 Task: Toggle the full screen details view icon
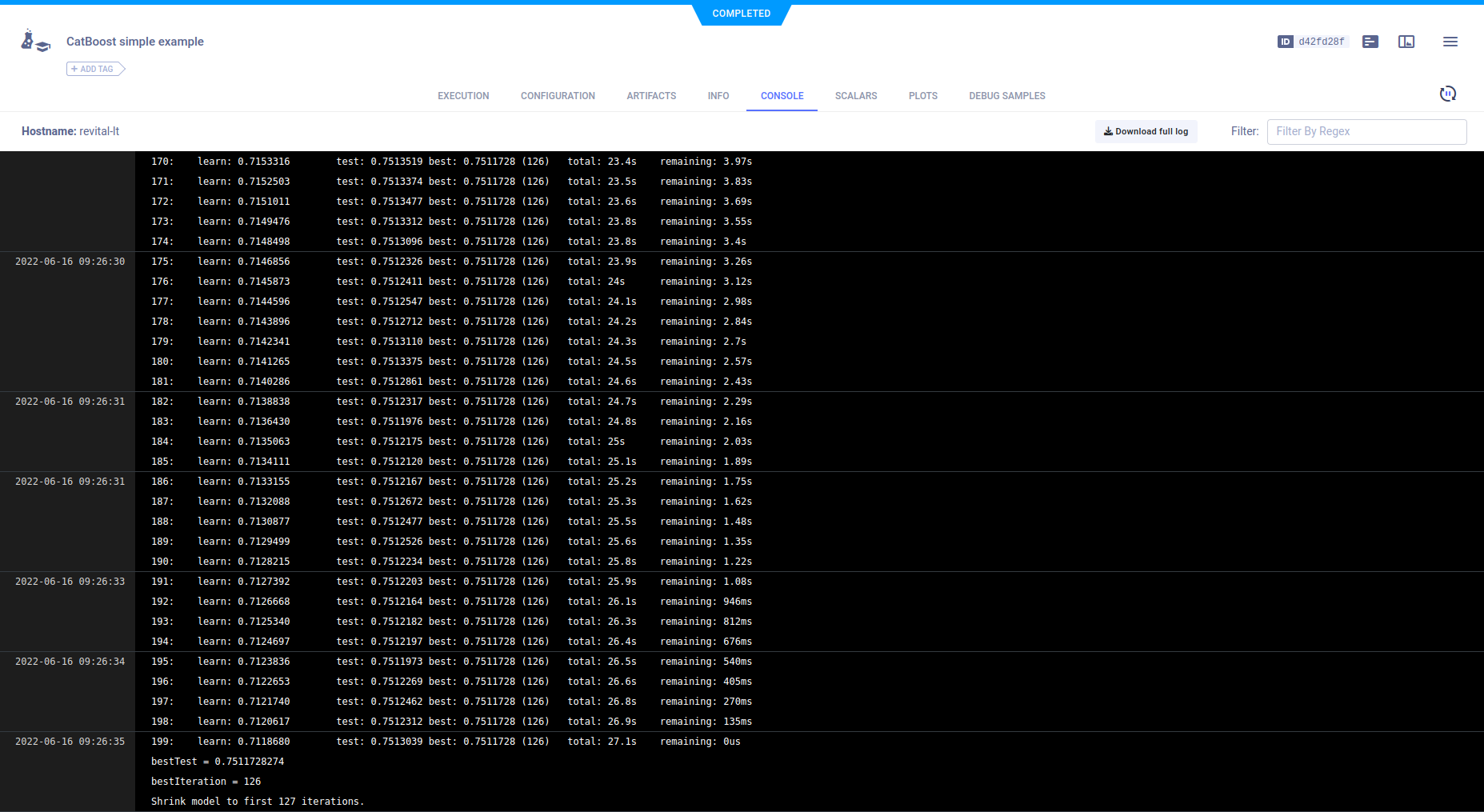click(1406, 42)
